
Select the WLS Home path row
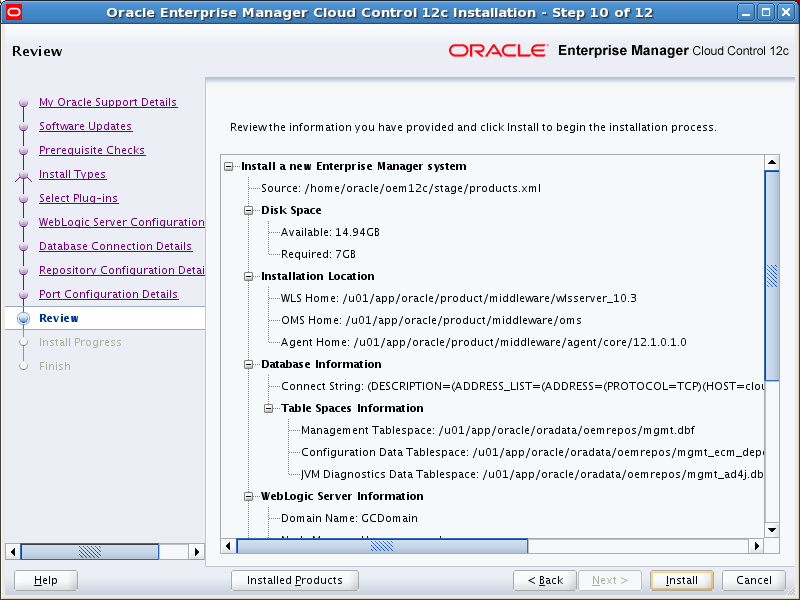(x=459, y=298)
